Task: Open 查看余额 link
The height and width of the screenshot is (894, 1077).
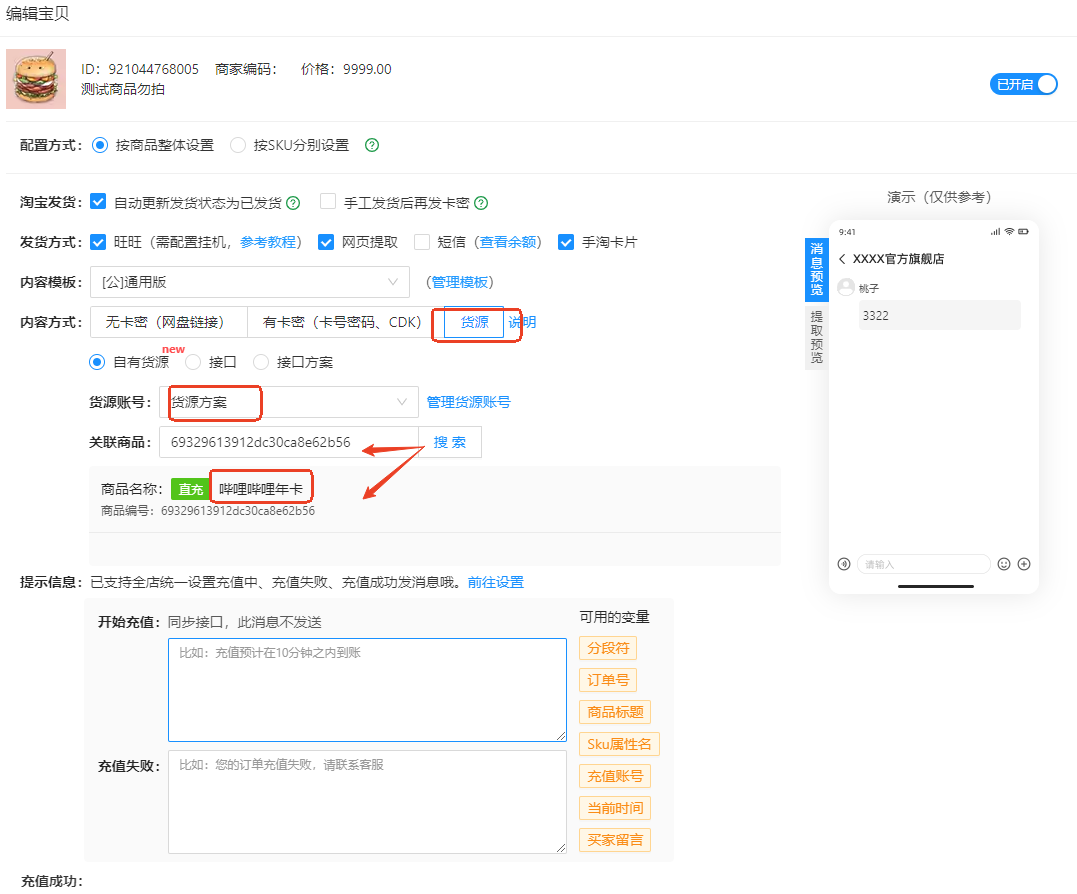Action: [508, 242]
